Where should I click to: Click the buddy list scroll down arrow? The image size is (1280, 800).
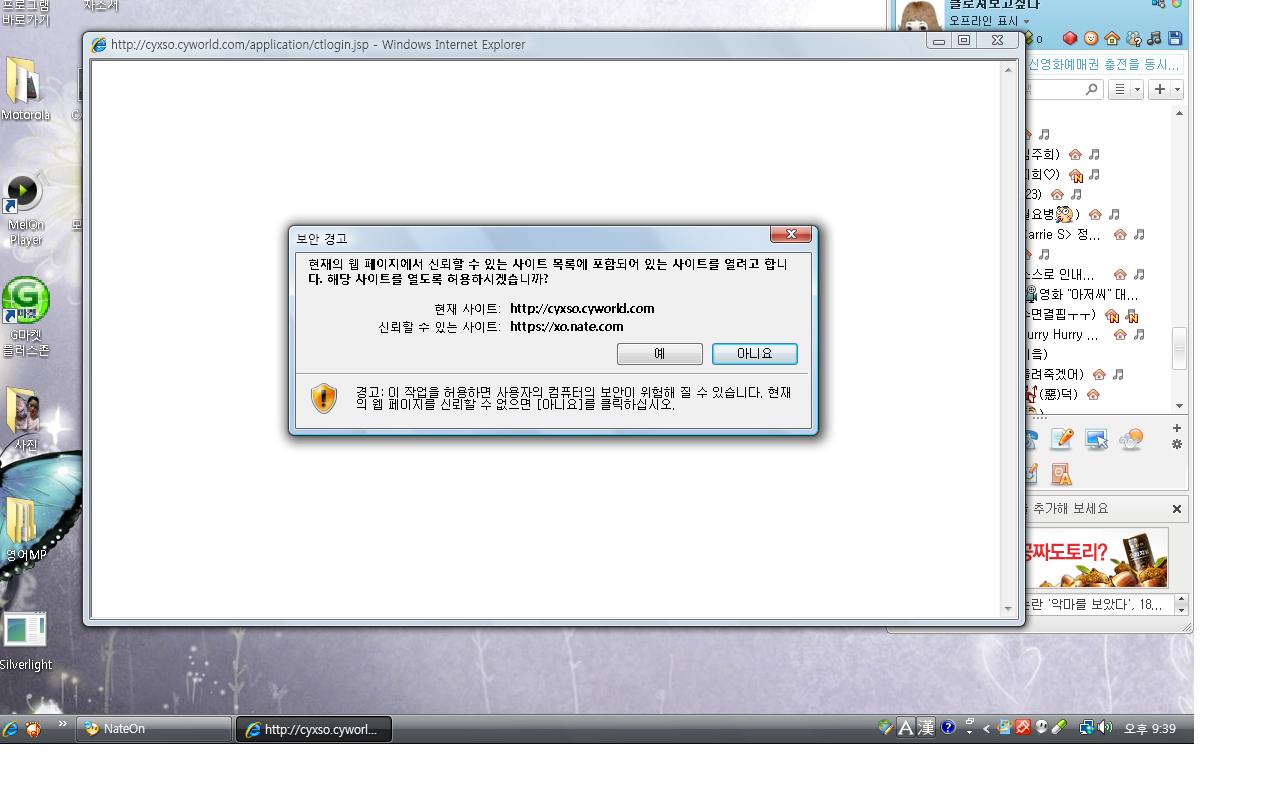tap(1179, 405)
